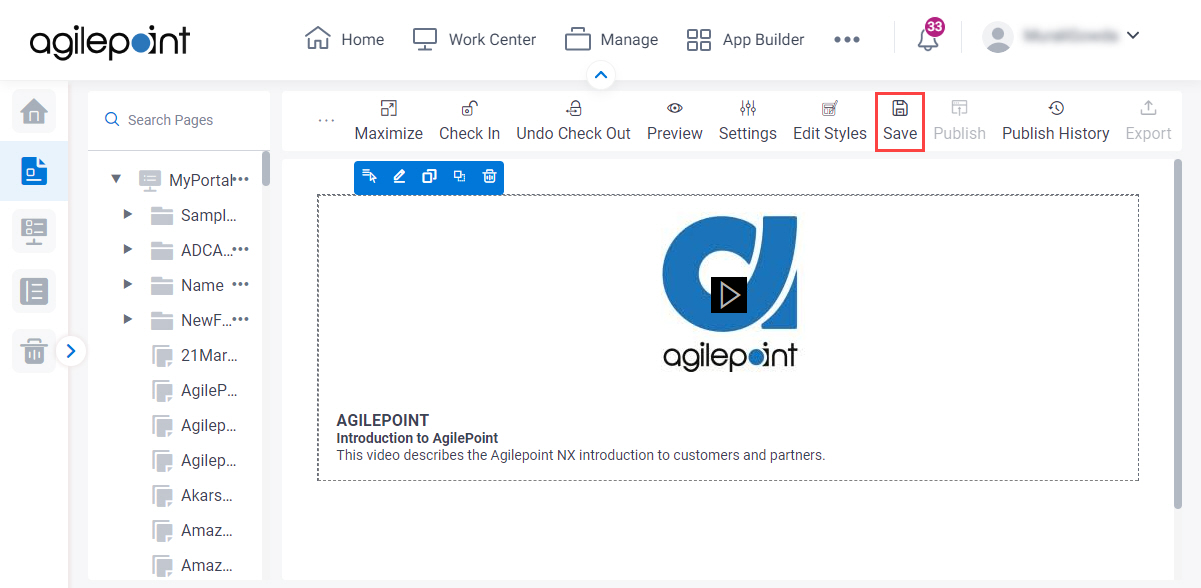Viewport: 1201px width, 588px height.
Task: Expand the Sampl... folder node
Action: coord(127,215)
